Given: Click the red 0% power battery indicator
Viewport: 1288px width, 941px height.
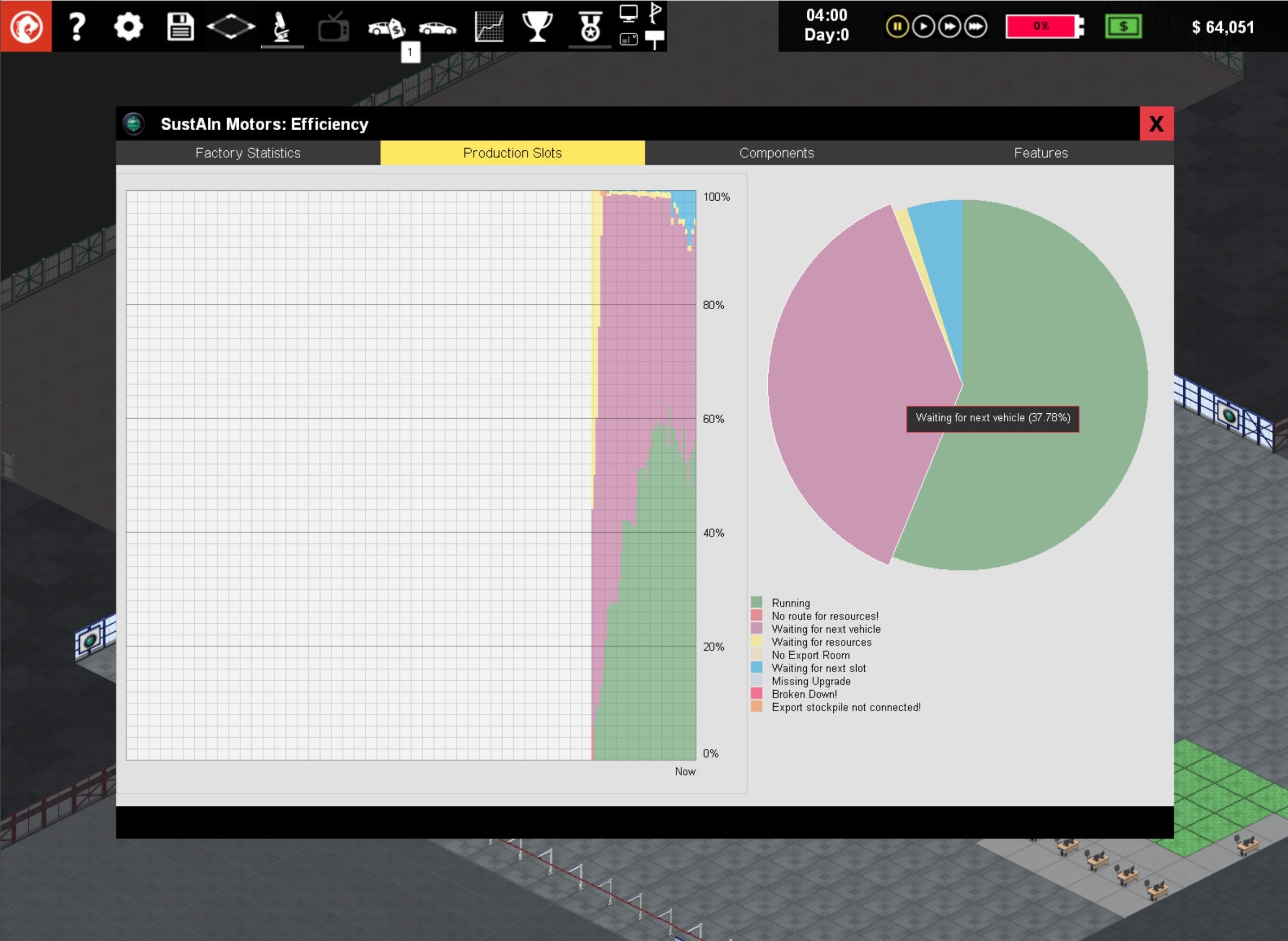Looking at the screenshot, I should (x=1044, y=27).
